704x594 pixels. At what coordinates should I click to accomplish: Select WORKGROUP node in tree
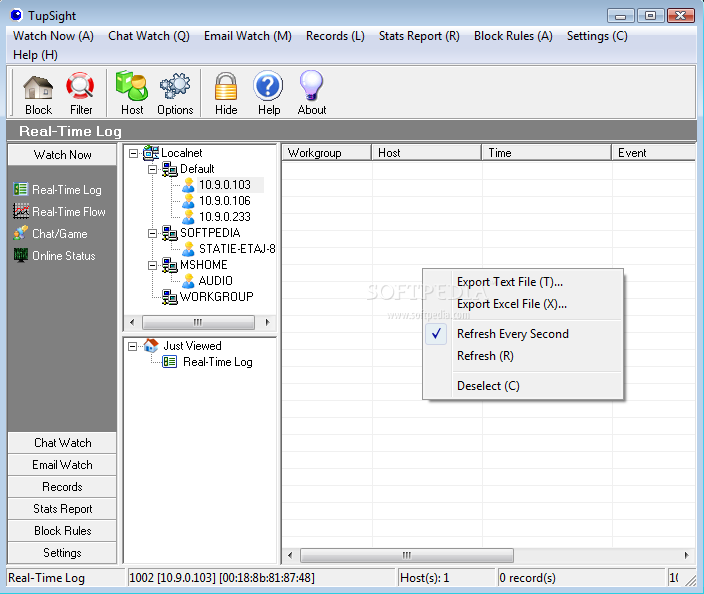click(x=208, y=296)
